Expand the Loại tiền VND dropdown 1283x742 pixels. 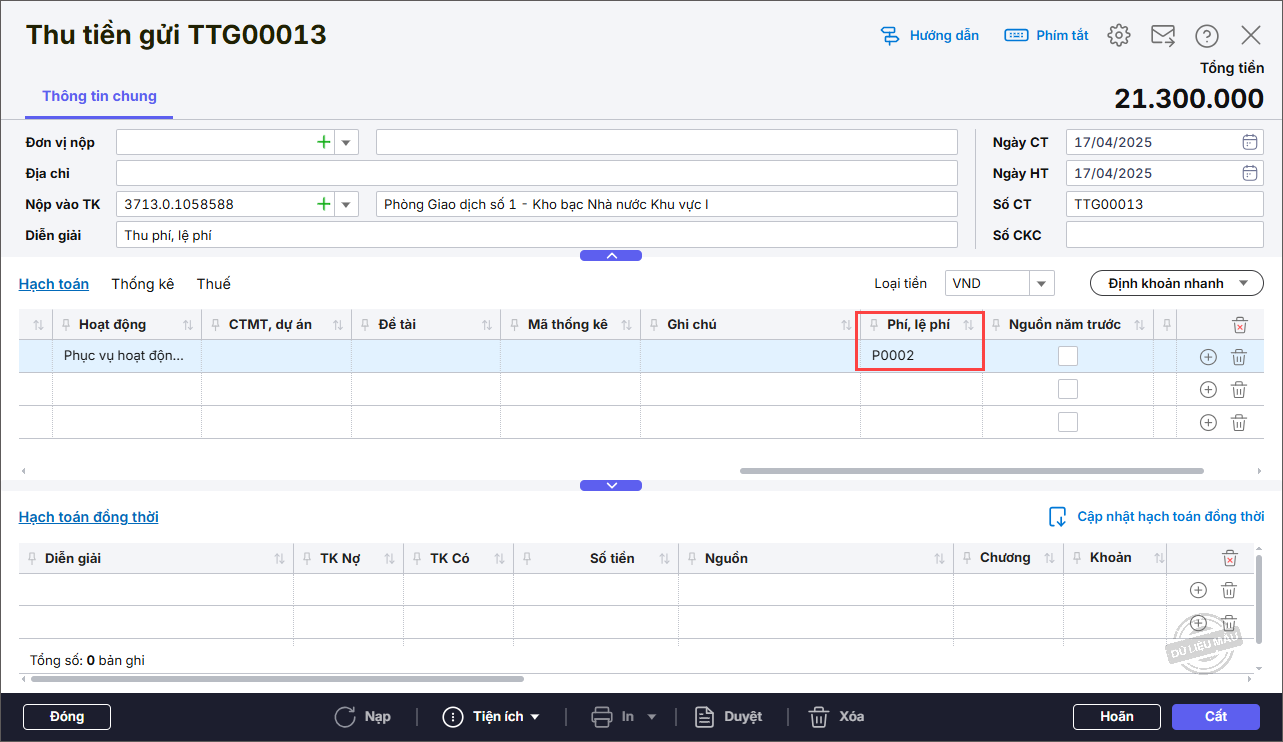point(1041,283)
